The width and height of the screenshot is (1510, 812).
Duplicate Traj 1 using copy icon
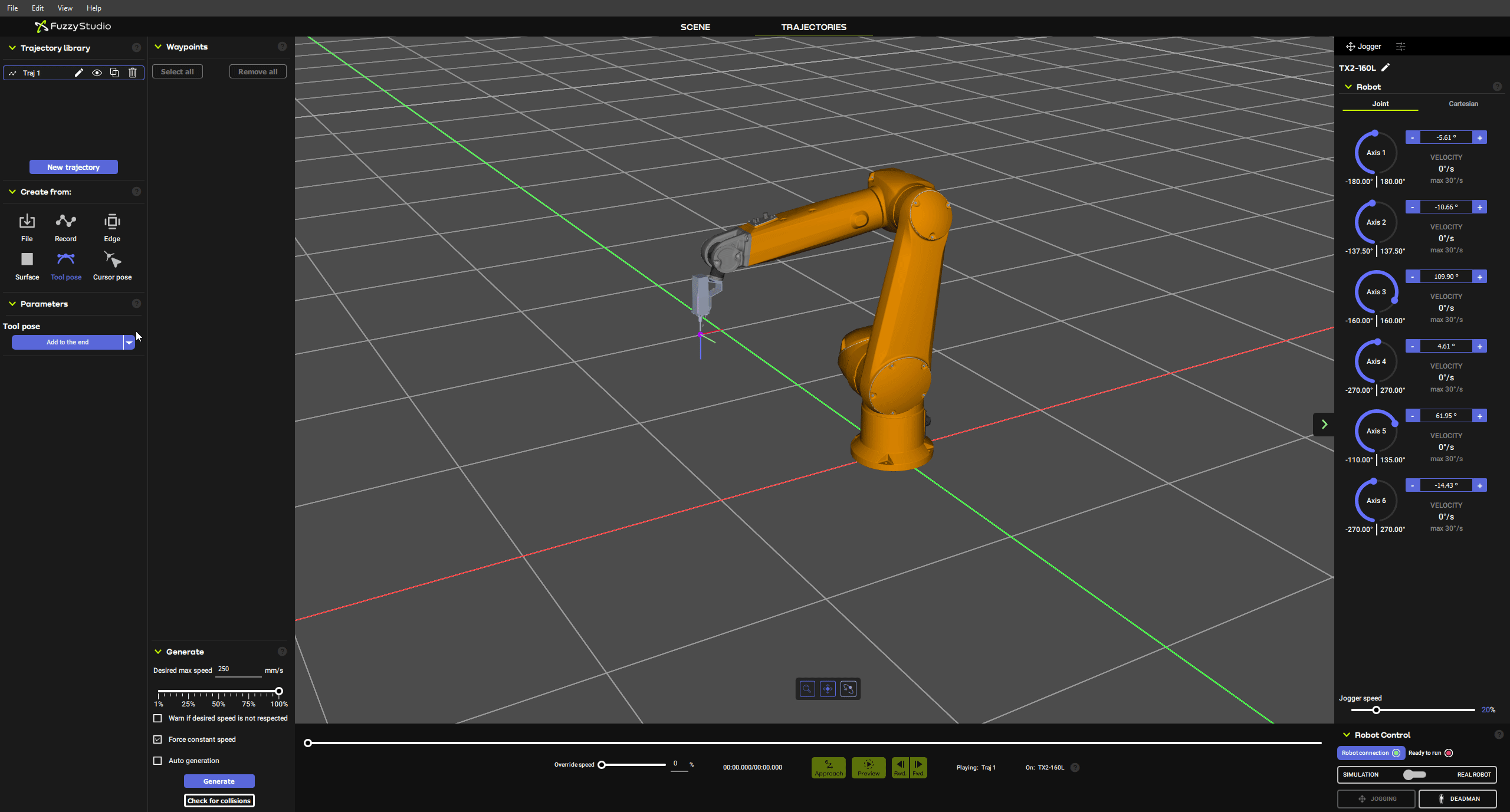[114, 73]
